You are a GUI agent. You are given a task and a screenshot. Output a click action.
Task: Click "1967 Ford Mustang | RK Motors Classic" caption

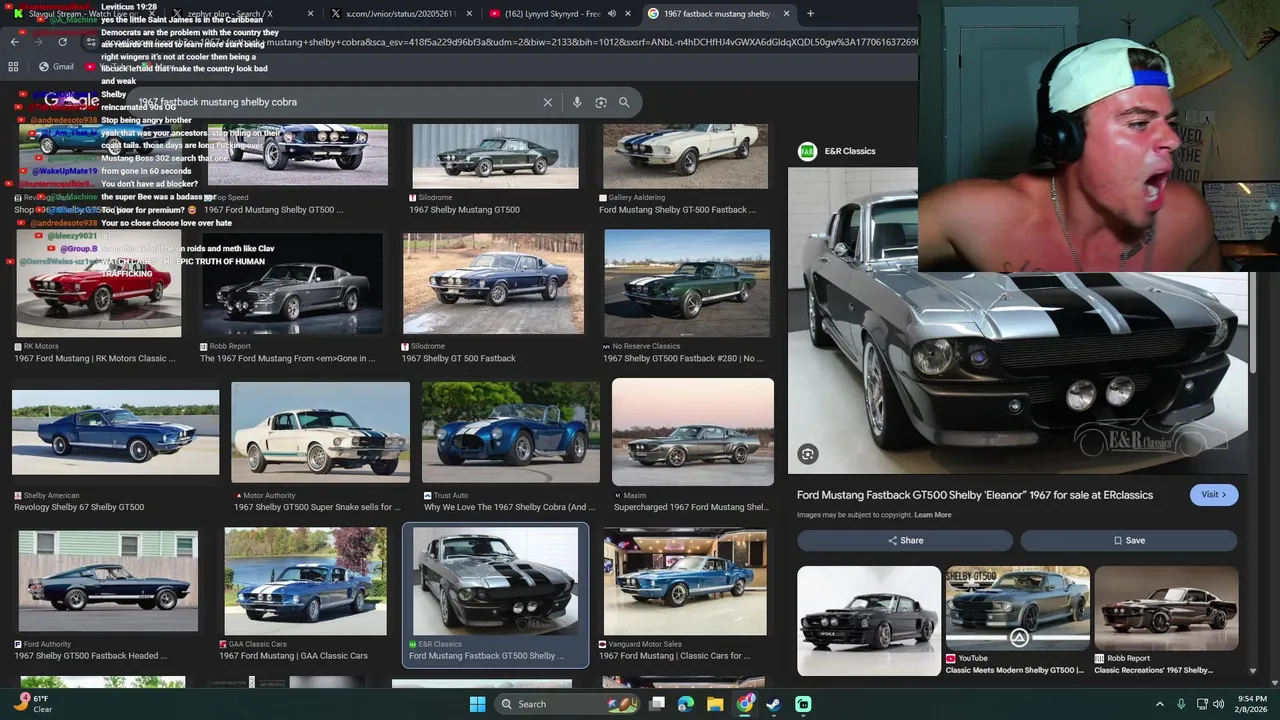coord(95,358)
